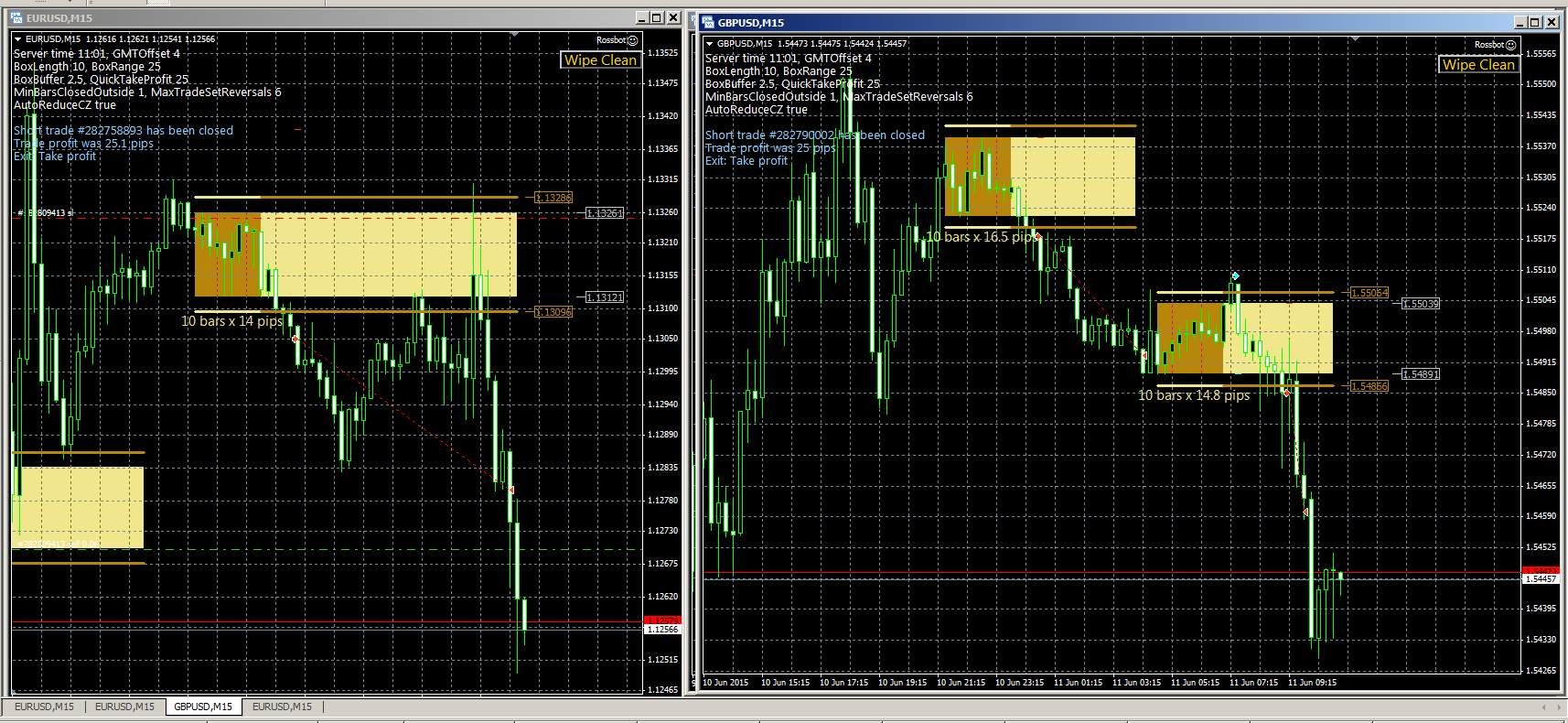Click the 1.54265 level on GBPUSD price axis
Viewport: 1568px width, 723px height.
[x=1541, y=670]
